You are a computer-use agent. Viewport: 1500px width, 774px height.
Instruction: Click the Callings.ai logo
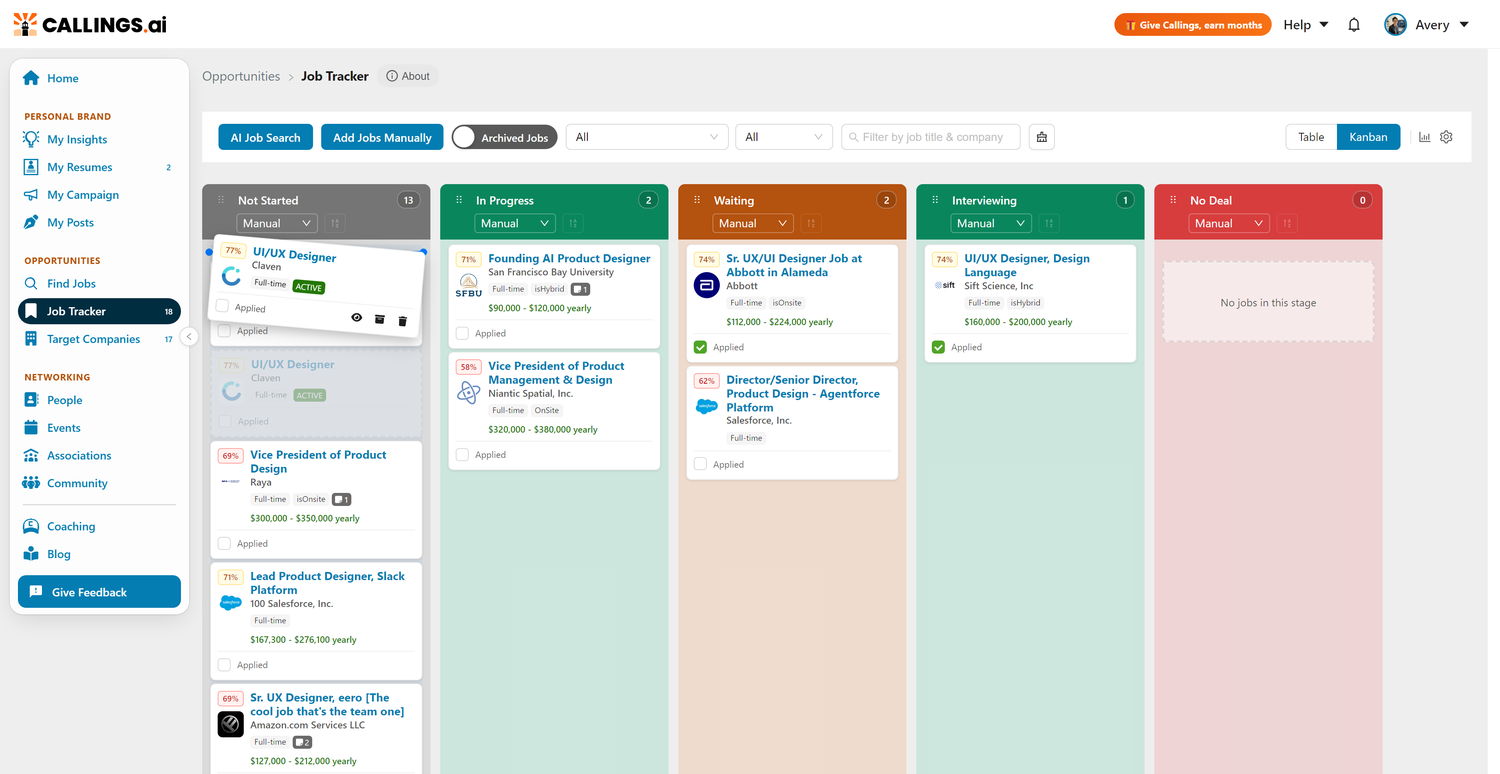coord(90,24)
